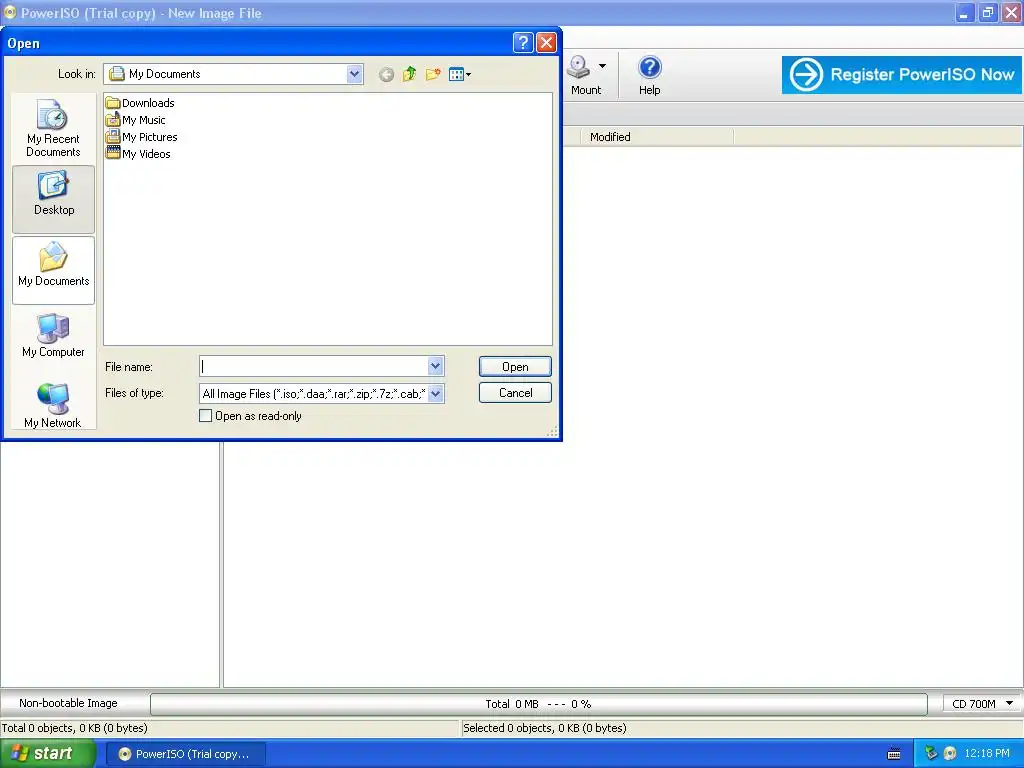Viewport: 1024px width, 768px height.
Task: Expand the File name dropdown arrow
Action: 436,366
